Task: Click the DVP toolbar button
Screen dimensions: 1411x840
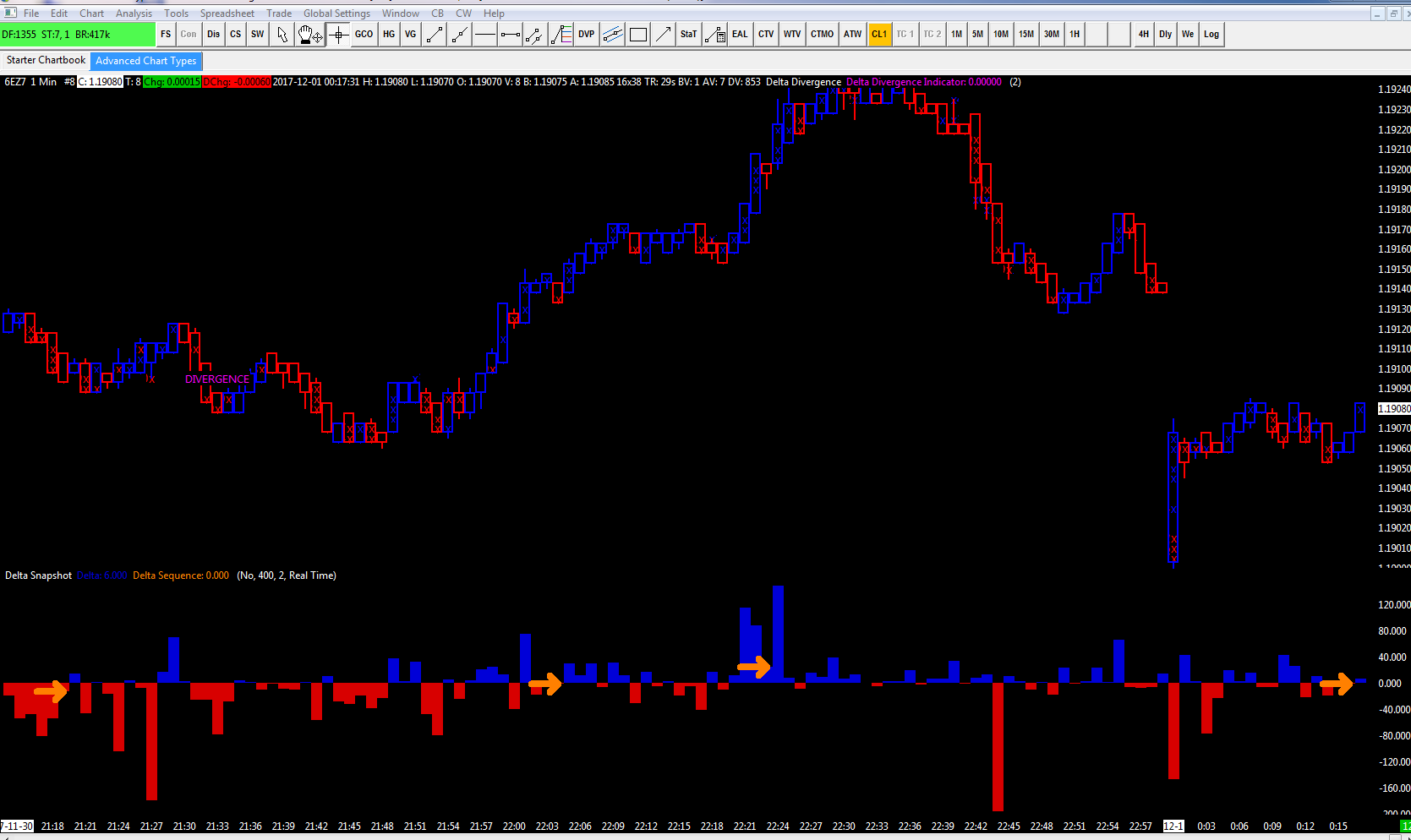Action: (x=586, y=35)
